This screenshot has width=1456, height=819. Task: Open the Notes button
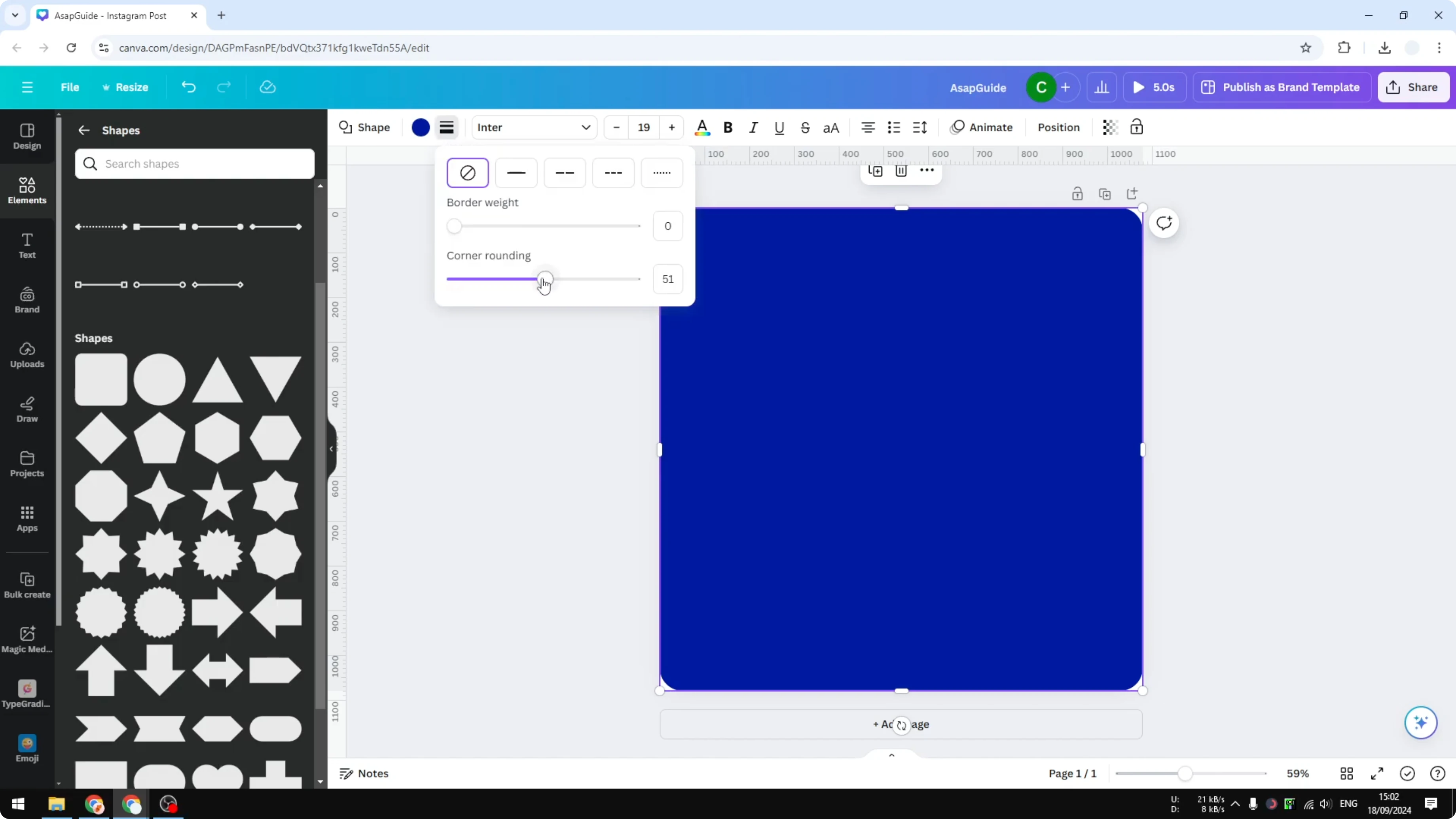[364, 773]
